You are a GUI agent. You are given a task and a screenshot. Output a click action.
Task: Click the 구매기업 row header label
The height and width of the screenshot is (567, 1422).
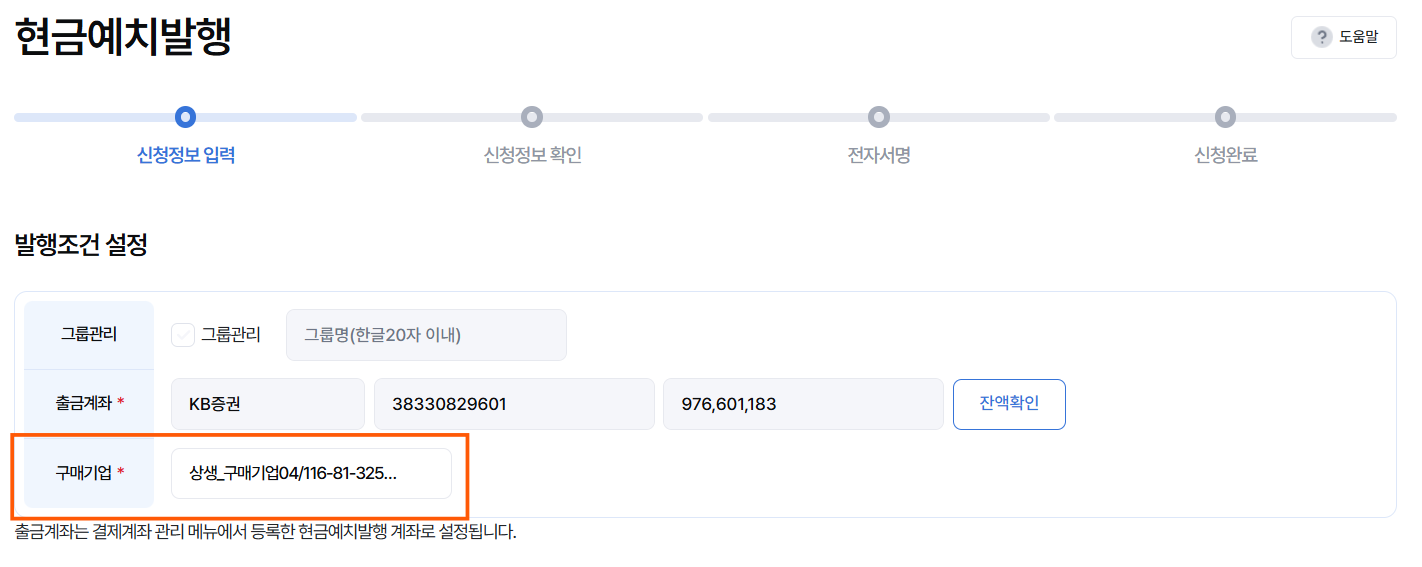tap(89, 473)
